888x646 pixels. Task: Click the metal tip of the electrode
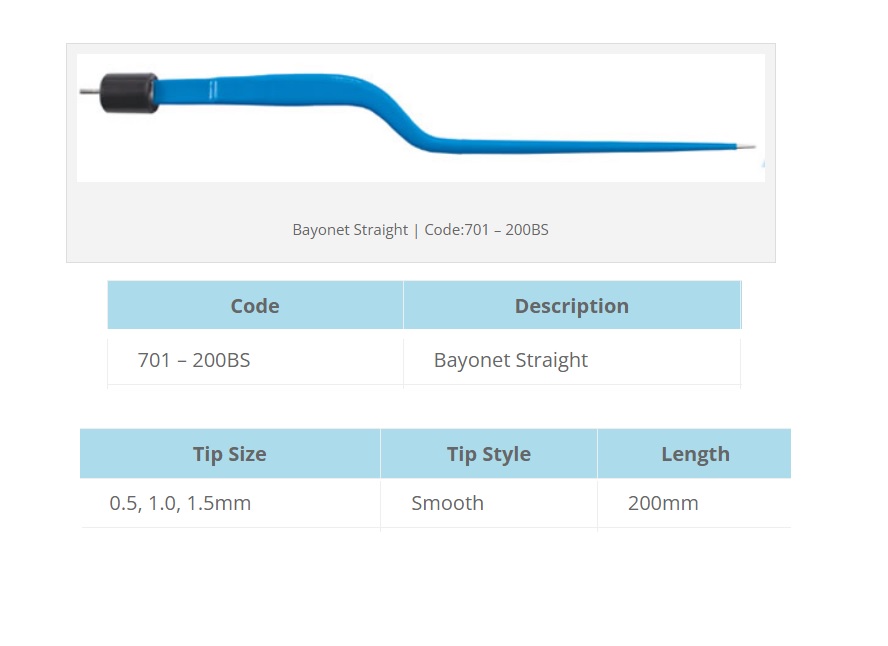pos(746,147)
